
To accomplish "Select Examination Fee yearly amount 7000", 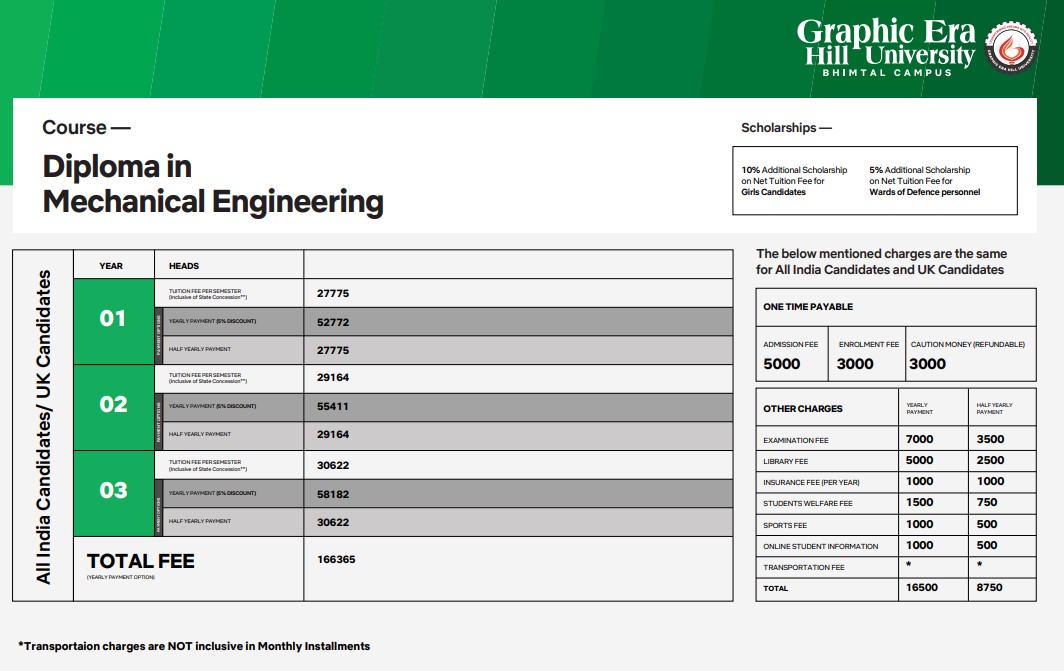I will (x=919, y=439).
